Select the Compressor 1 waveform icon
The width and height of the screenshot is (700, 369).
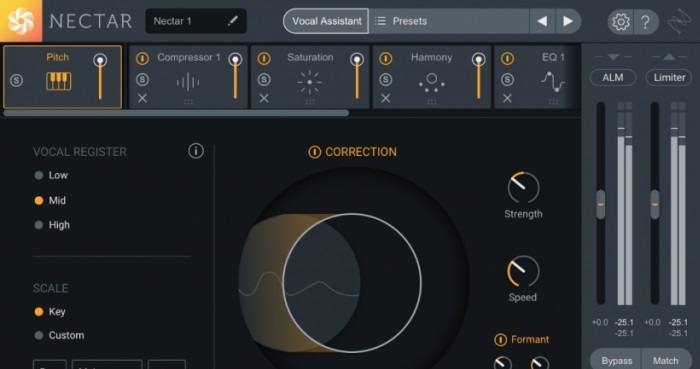coord(188,82)
